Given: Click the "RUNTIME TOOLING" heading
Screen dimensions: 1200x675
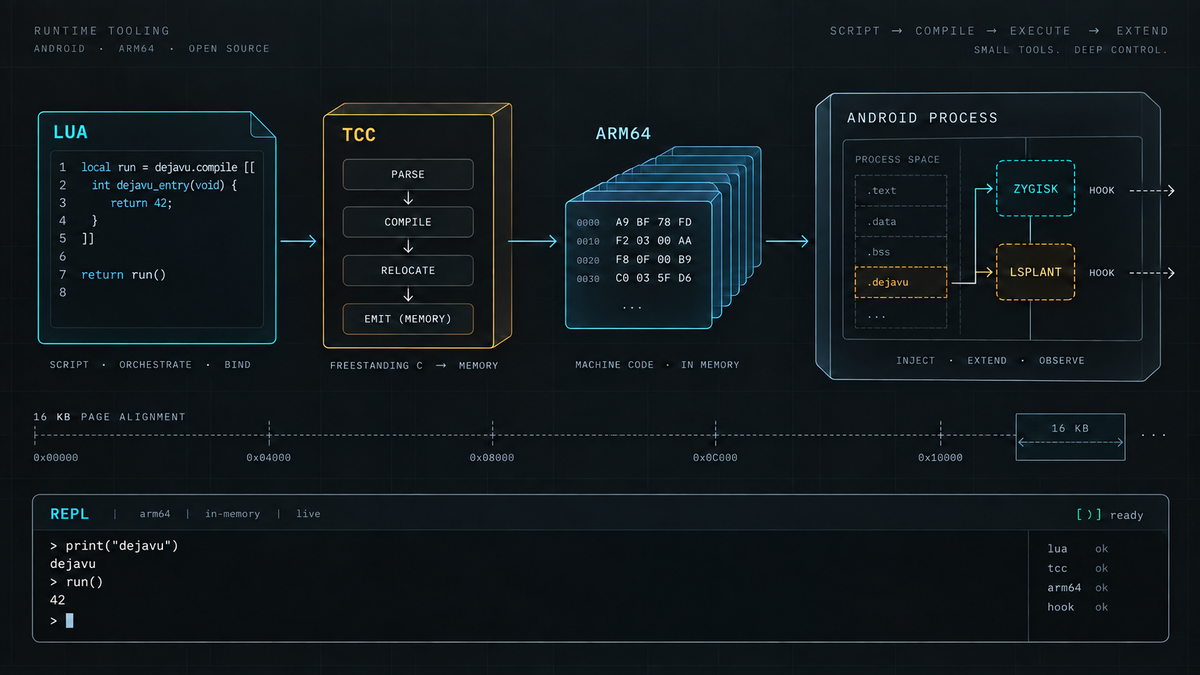Looking at the screenshot, I should 102,31.
